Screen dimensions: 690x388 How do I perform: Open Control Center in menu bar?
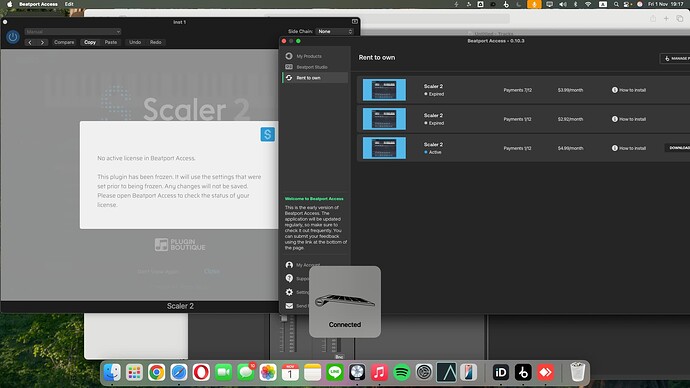tap(627, 4)
